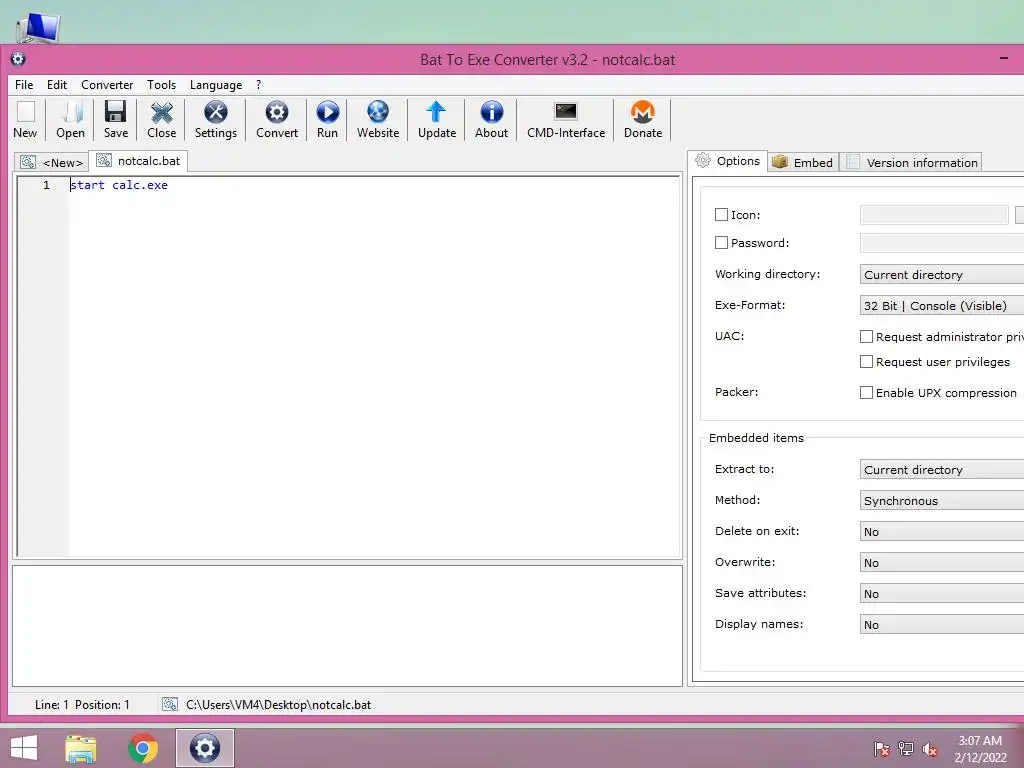Open the Method Synchronous dropdown

942,500
